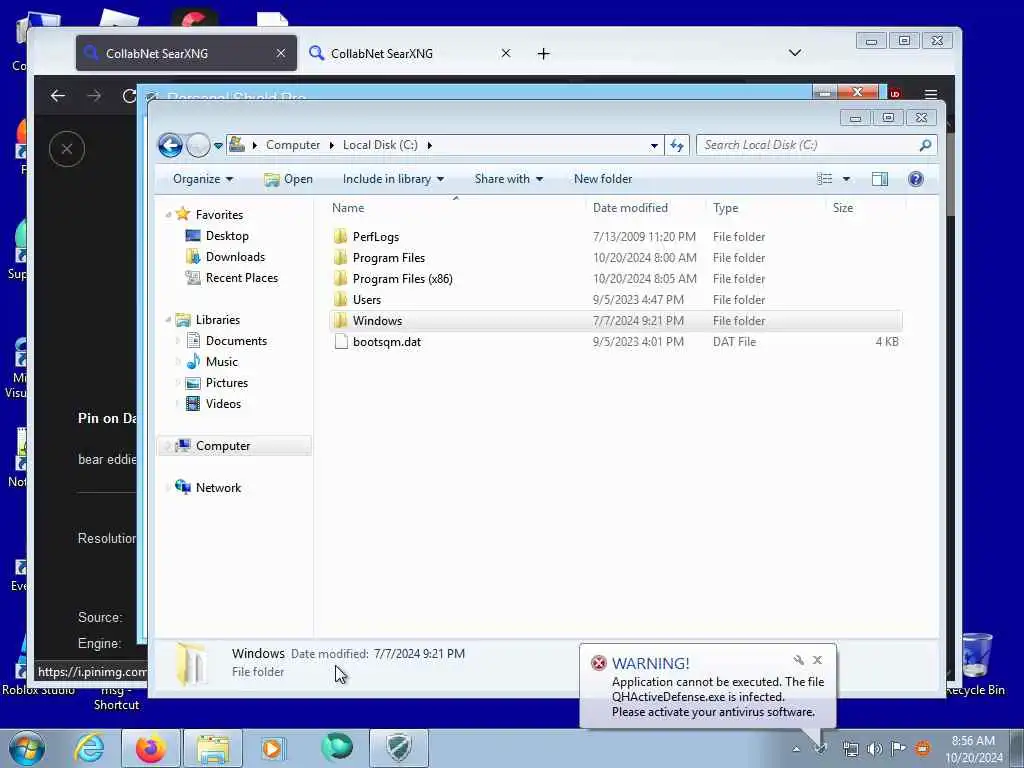This screenshot has width=1024, height=768.
Task: Expand the address bar history dropdown
Action: click(654, 146)
